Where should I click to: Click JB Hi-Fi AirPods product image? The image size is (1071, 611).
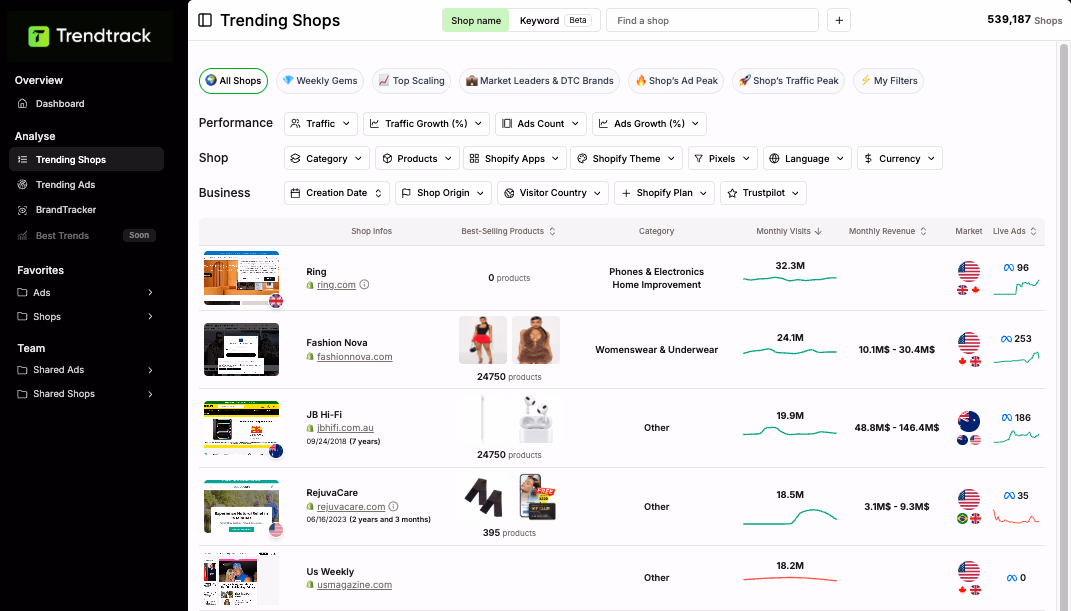coord(536,418)
